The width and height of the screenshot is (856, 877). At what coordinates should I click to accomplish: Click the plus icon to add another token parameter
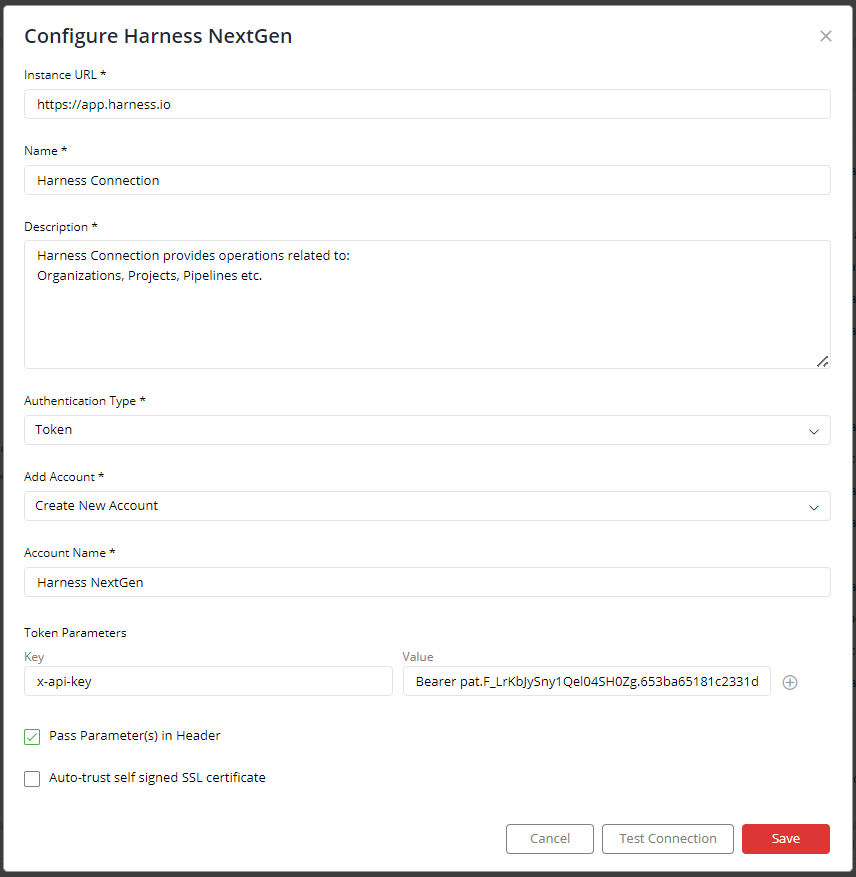coord(790,681)
